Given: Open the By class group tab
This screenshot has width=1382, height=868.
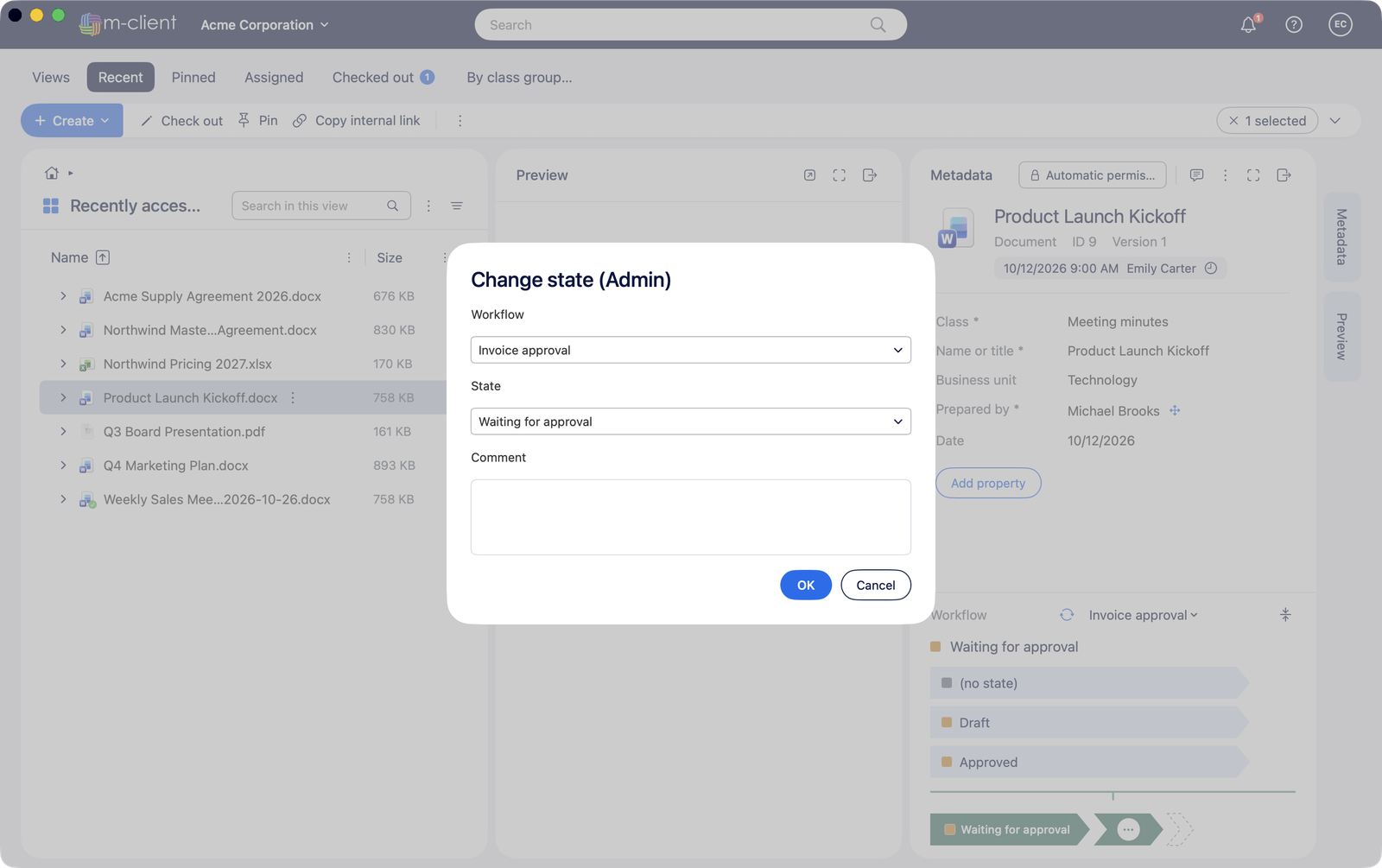Looking at the screenshot, I should (519, 77).
